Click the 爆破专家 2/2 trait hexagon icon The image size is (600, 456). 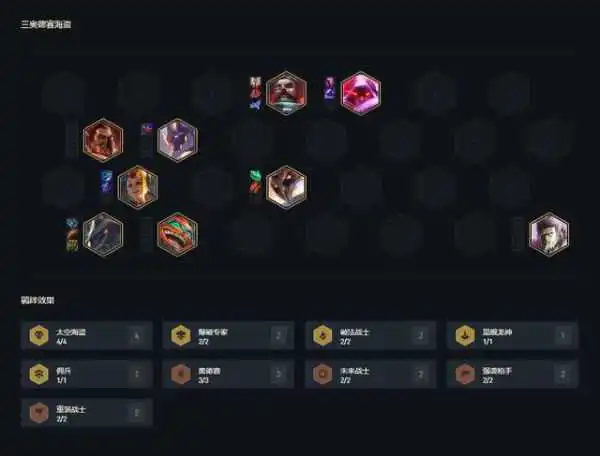181,335
